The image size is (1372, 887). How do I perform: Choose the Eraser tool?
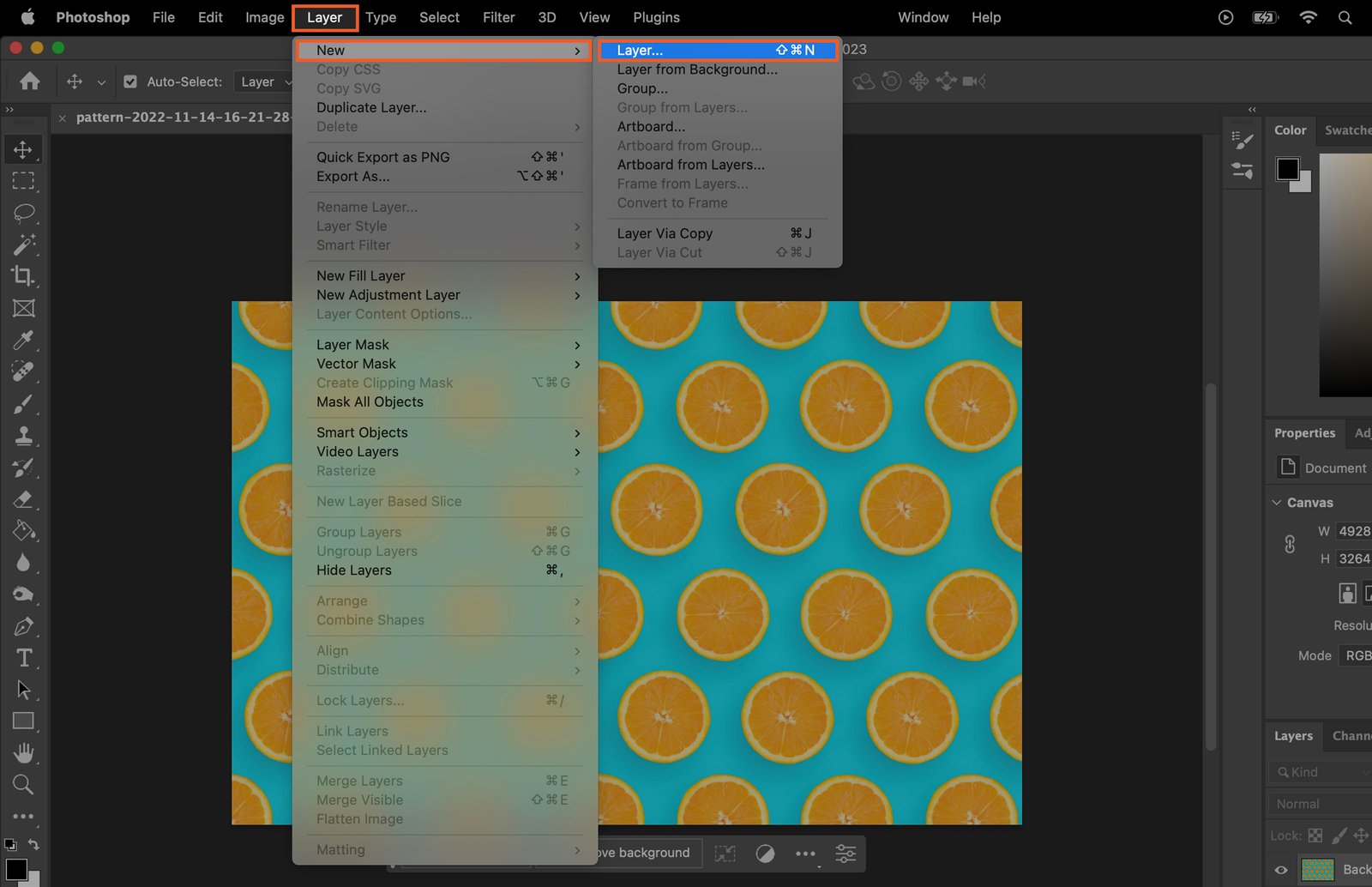[23, 499]
